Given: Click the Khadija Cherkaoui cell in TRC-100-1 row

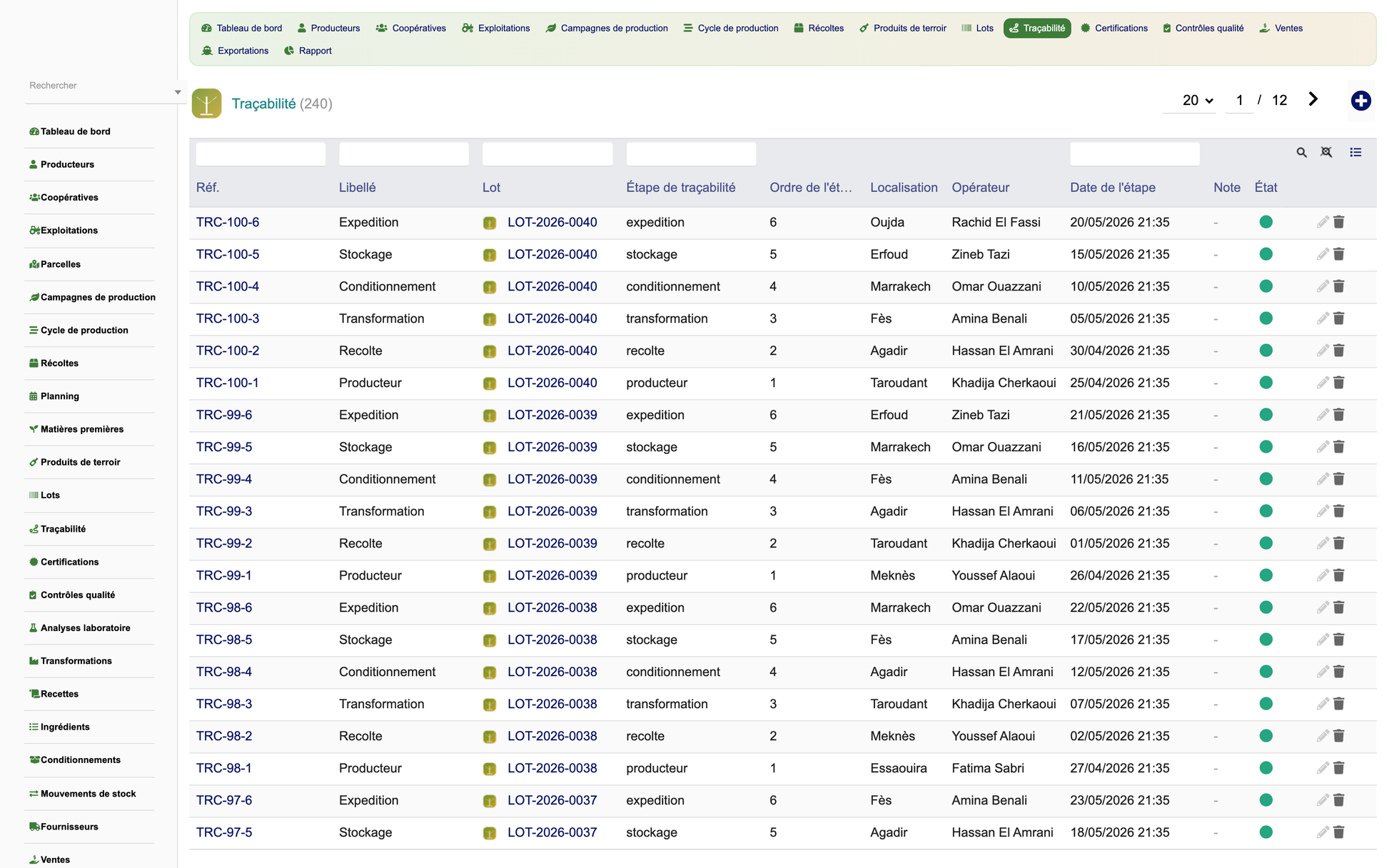Looking at the screenshot, I should click(1004, 383).
